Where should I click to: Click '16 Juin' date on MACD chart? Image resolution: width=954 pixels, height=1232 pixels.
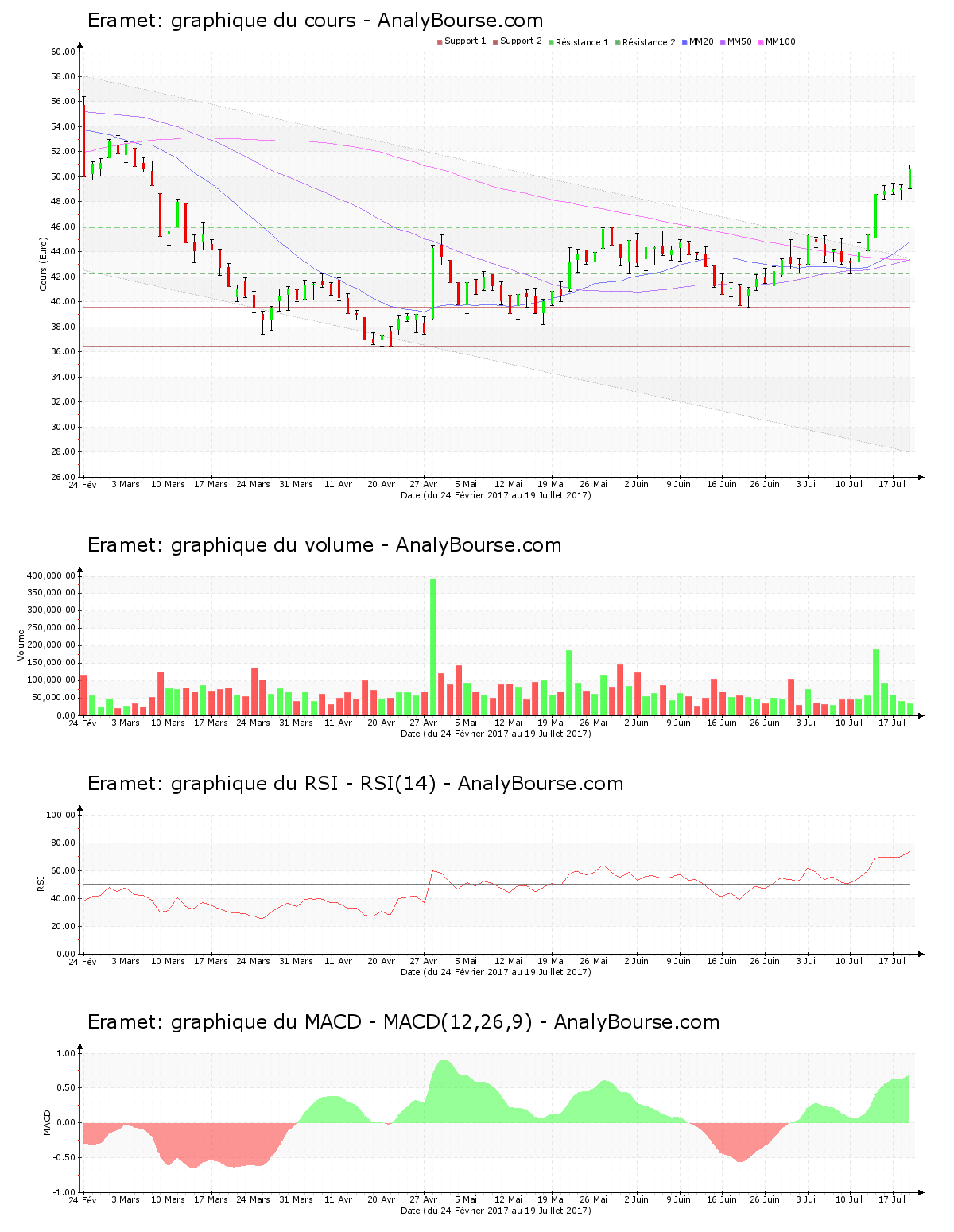(x=722, y=1199)
